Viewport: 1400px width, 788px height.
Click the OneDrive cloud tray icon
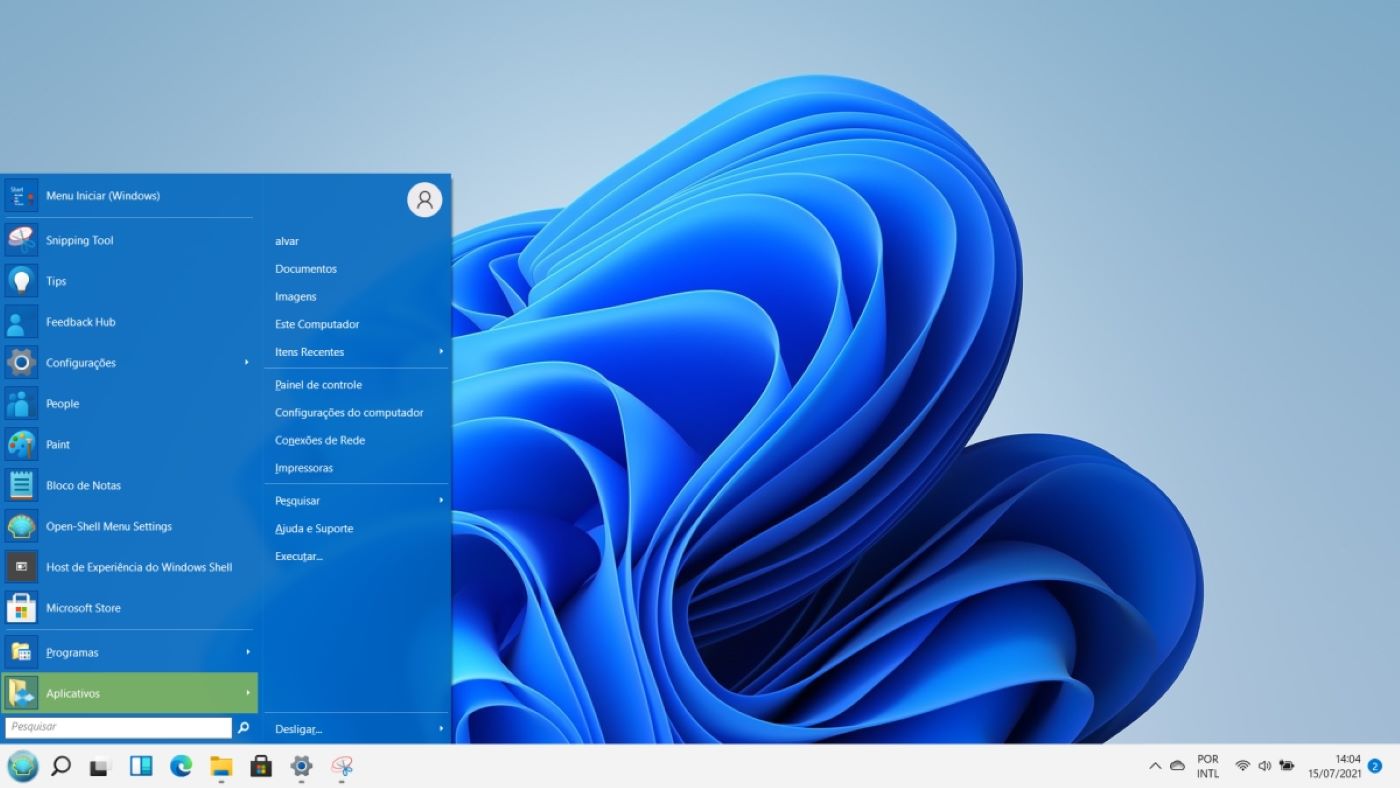coord(1178,766)
